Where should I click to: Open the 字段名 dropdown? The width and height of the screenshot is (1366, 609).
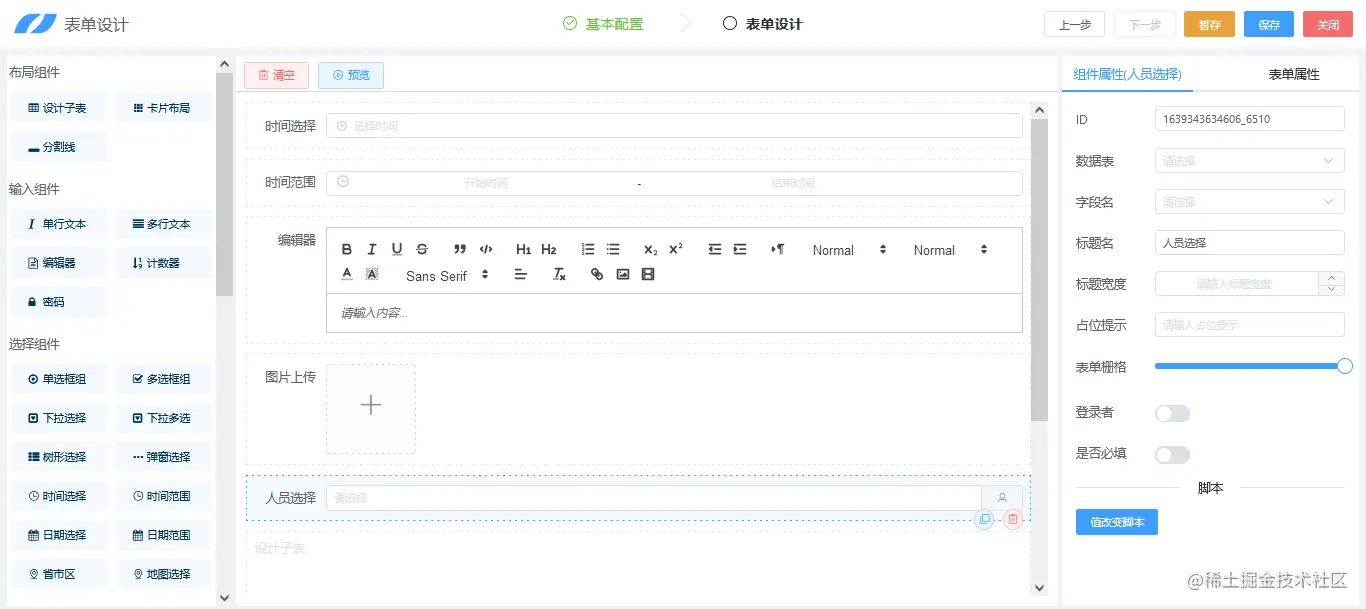click(1249, 202)
